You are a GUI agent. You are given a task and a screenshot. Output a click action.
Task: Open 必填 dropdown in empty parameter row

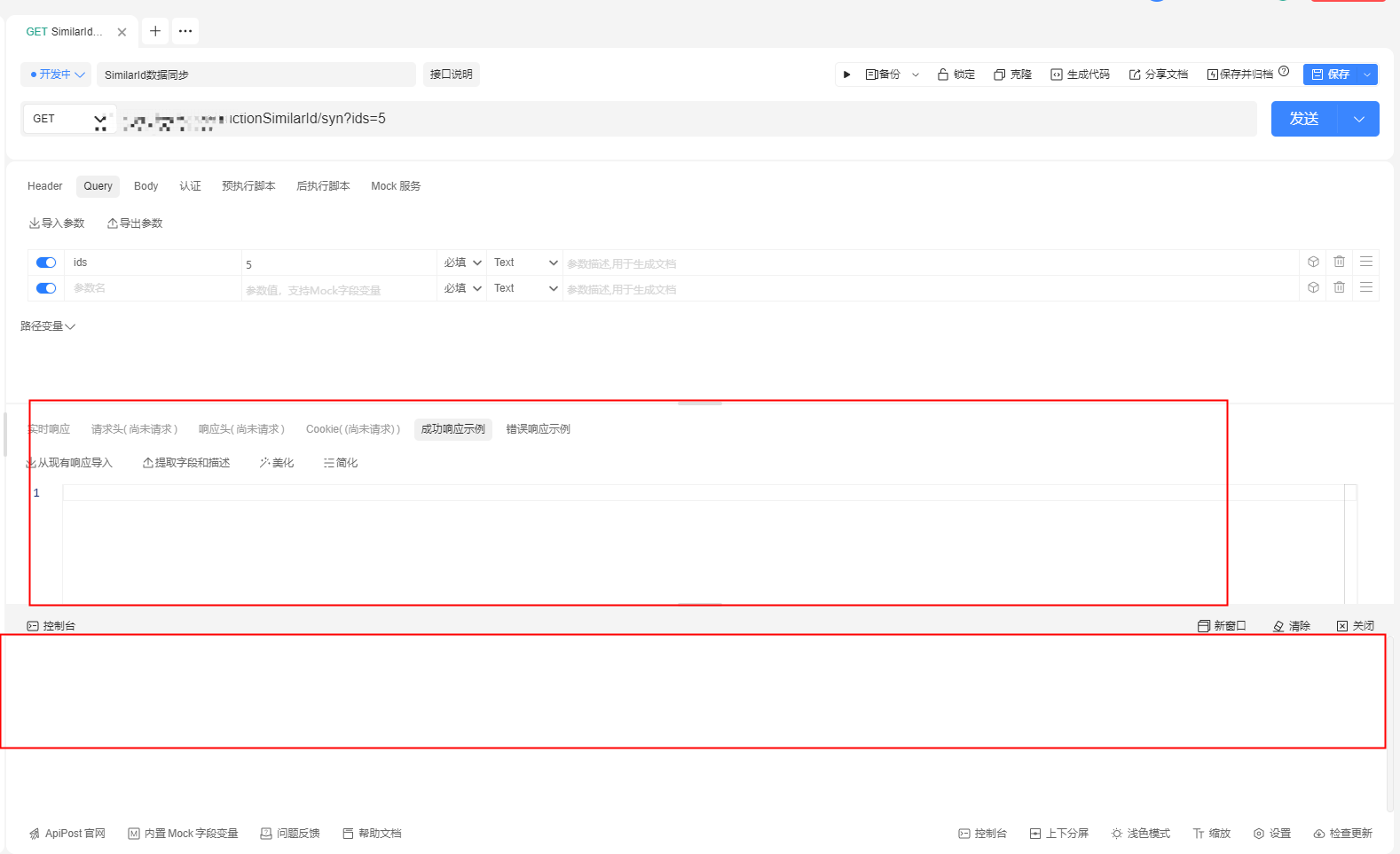(462, 288)
